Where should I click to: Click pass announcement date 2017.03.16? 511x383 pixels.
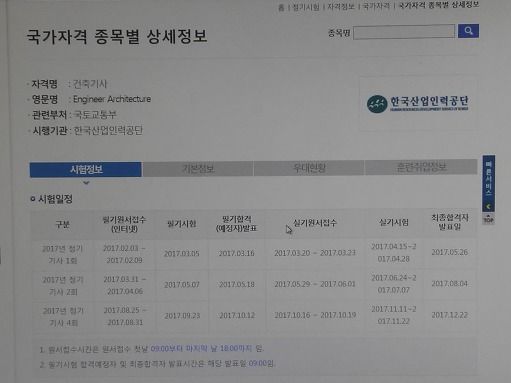[236, 253]
